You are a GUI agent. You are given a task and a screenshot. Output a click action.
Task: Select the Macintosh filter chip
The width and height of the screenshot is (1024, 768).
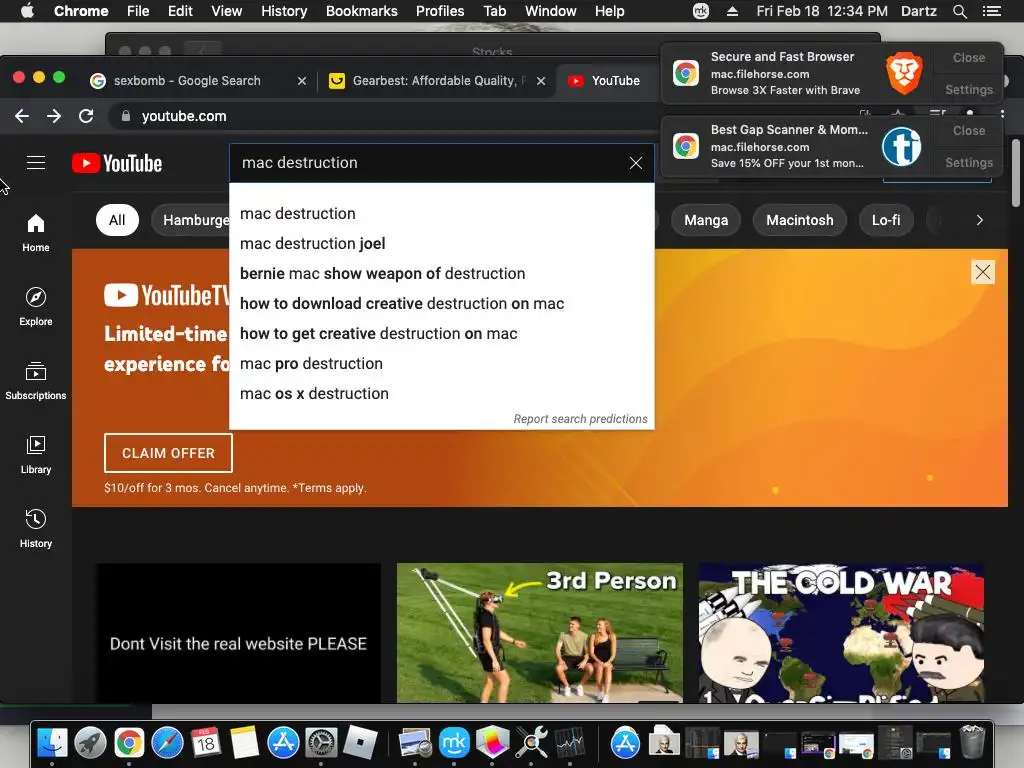(x=799, y=220)
